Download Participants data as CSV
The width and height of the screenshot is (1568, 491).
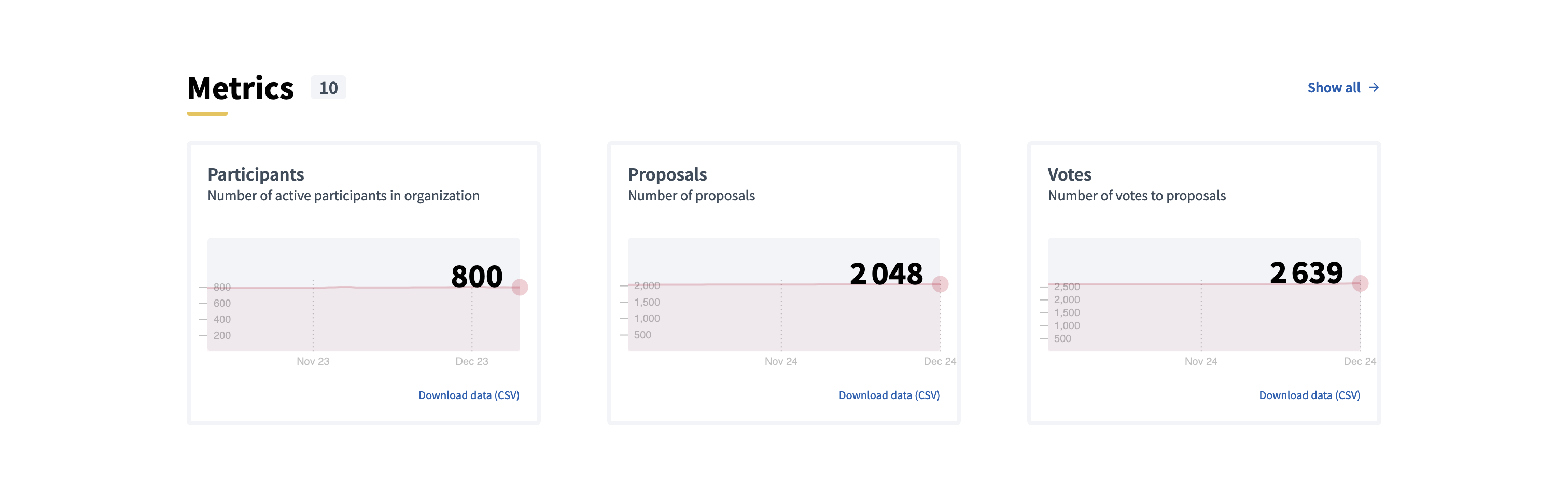pos(469,395)
